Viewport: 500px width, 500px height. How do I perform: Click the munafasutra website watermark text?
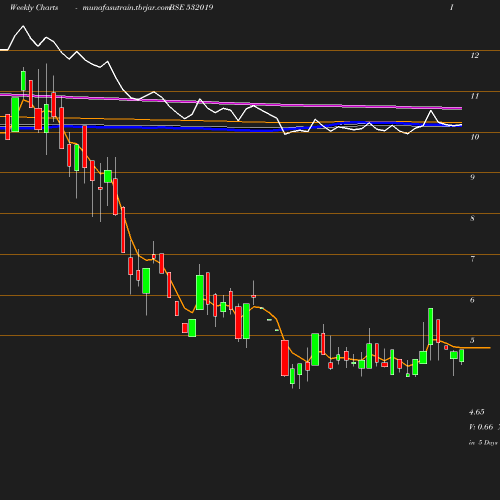click(126, 8)
